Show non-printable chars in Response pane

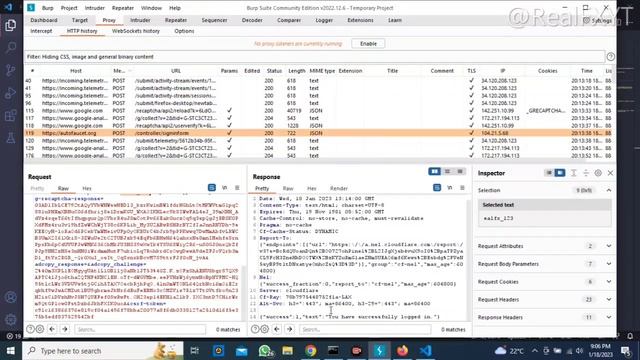click(450, 188)
